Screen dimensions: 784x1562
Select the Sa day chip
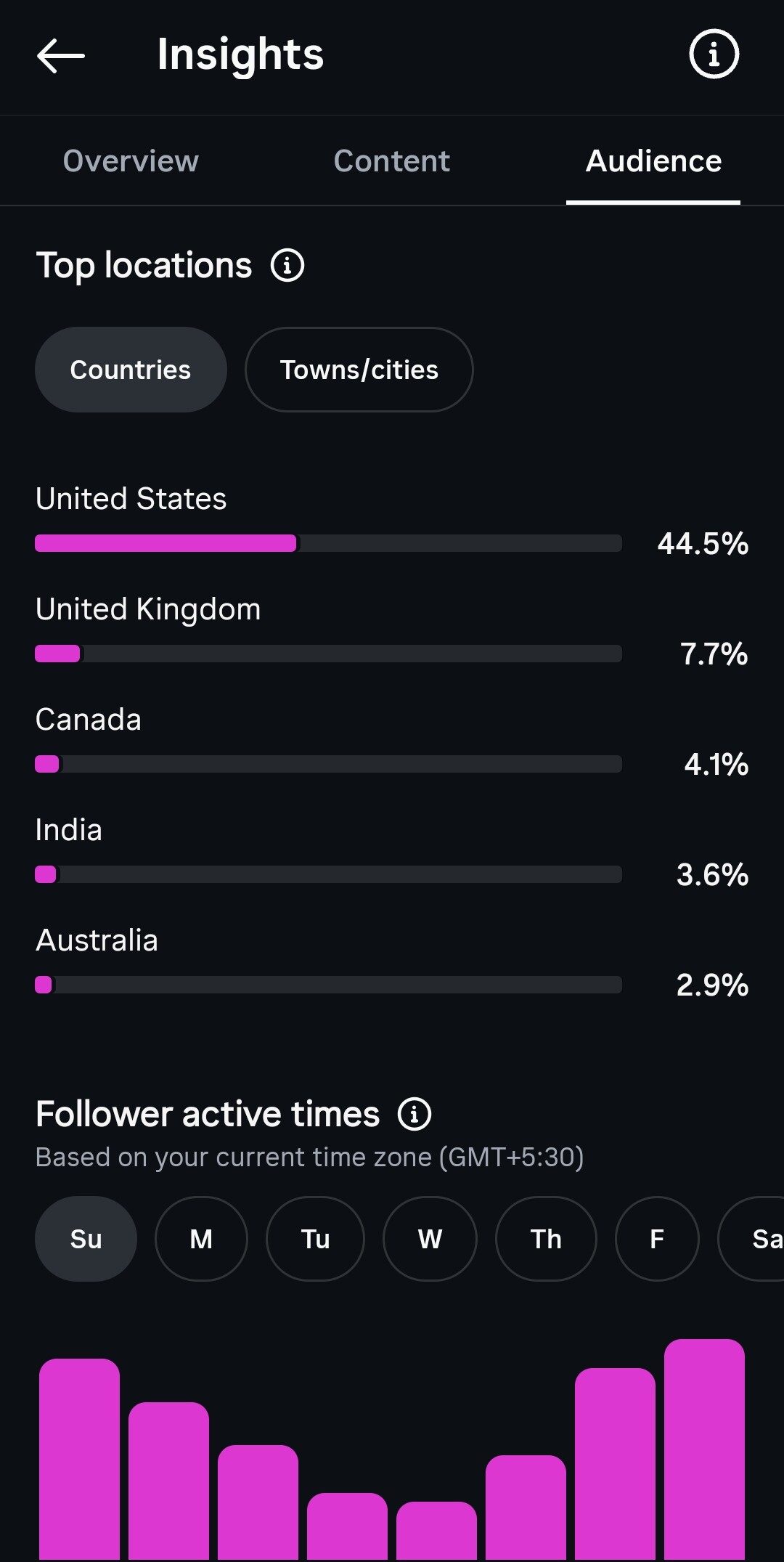[752, 1239]
